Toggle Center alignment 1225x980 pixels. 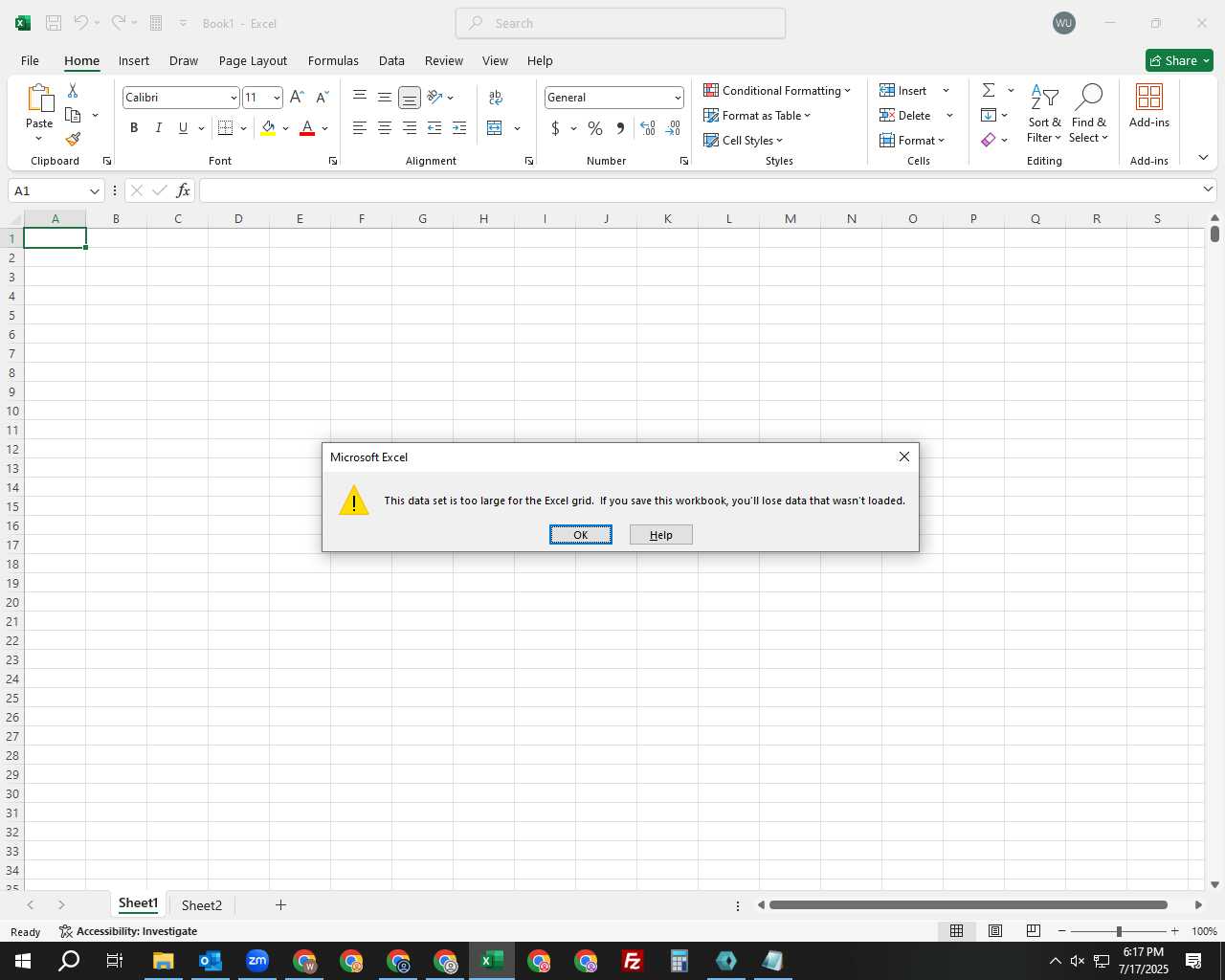(385, 128)
